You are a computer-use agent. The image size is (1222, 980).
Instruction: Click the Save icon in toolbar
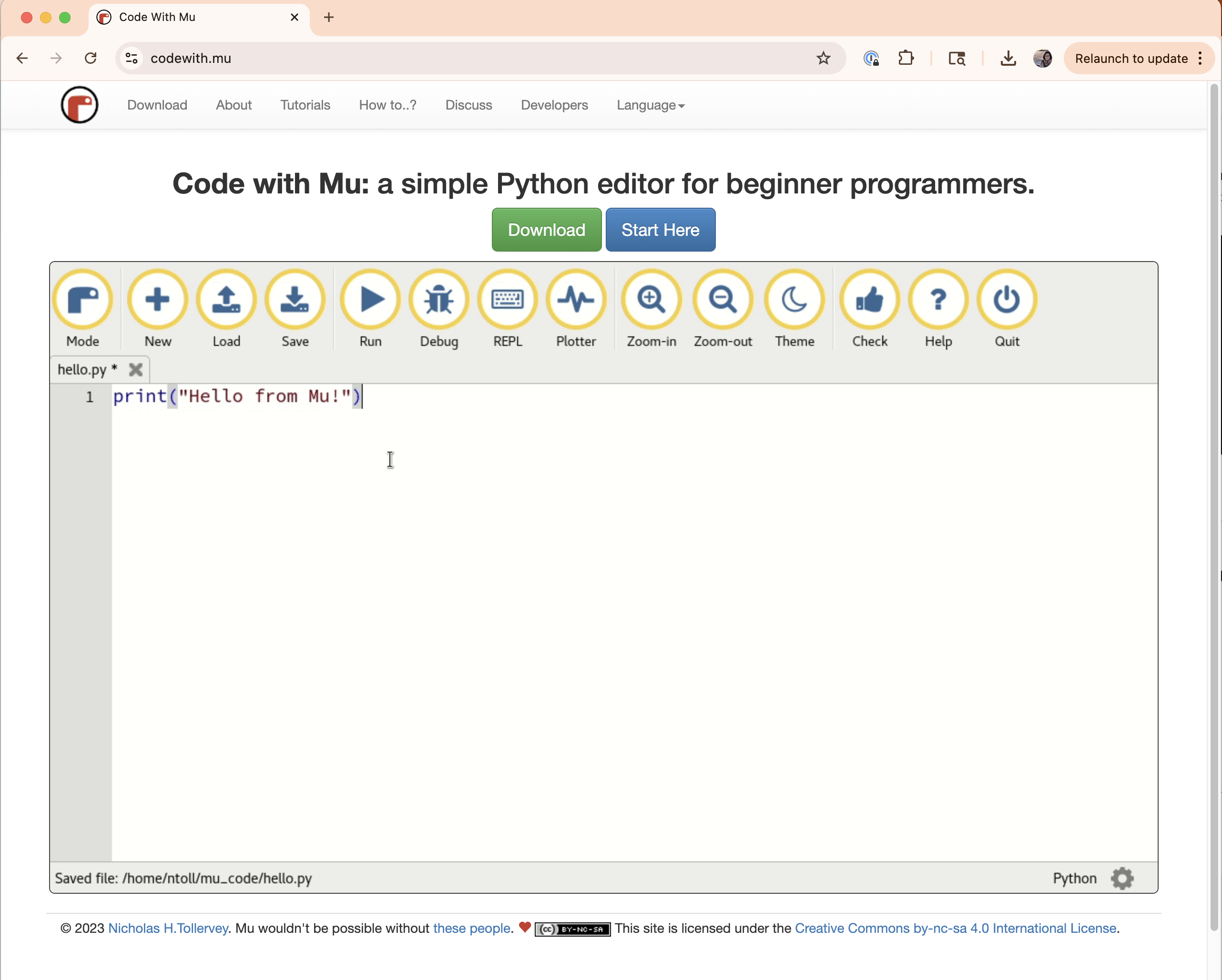pos(295,300)
